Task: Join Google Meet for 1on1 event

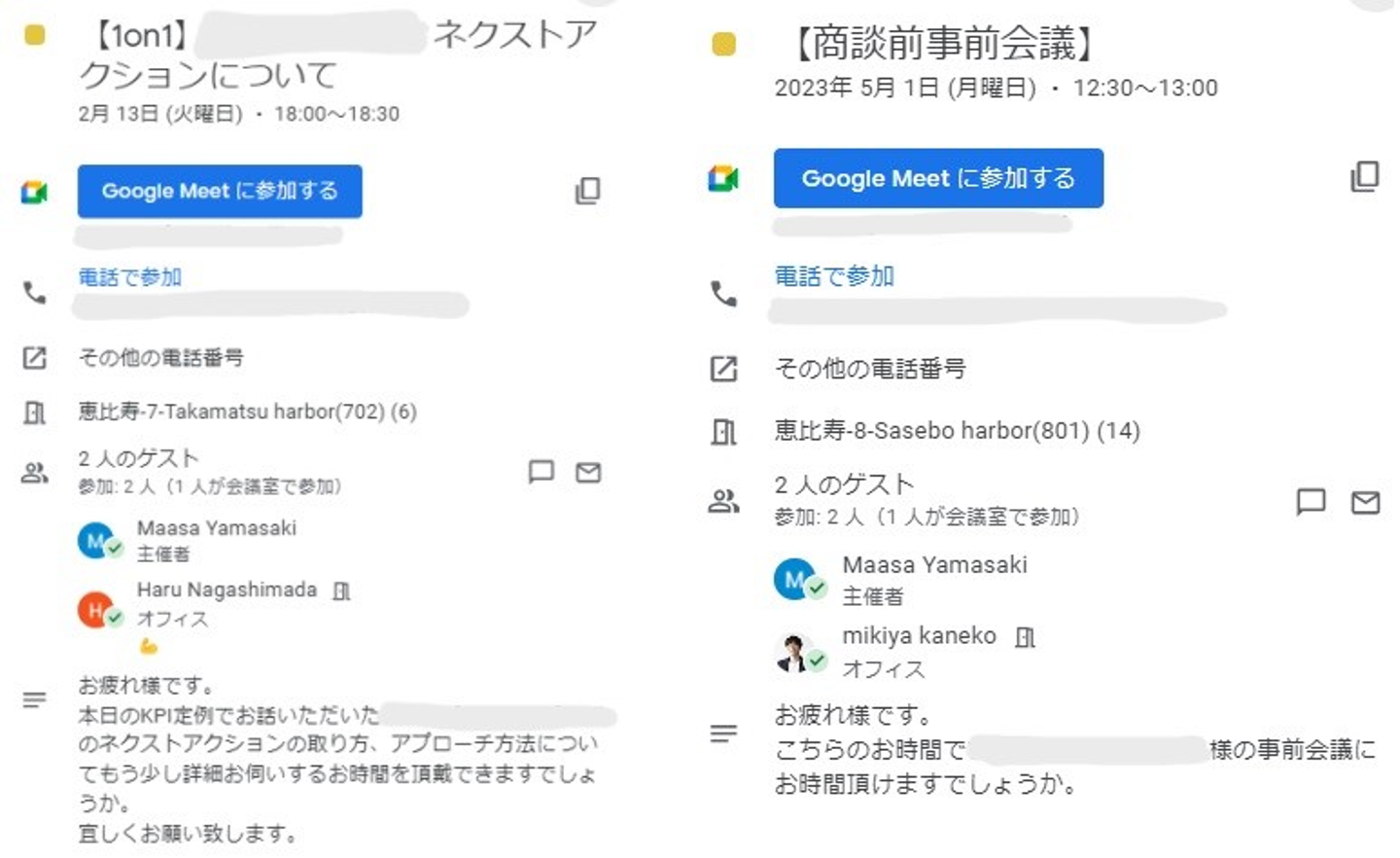Action: 220,191
